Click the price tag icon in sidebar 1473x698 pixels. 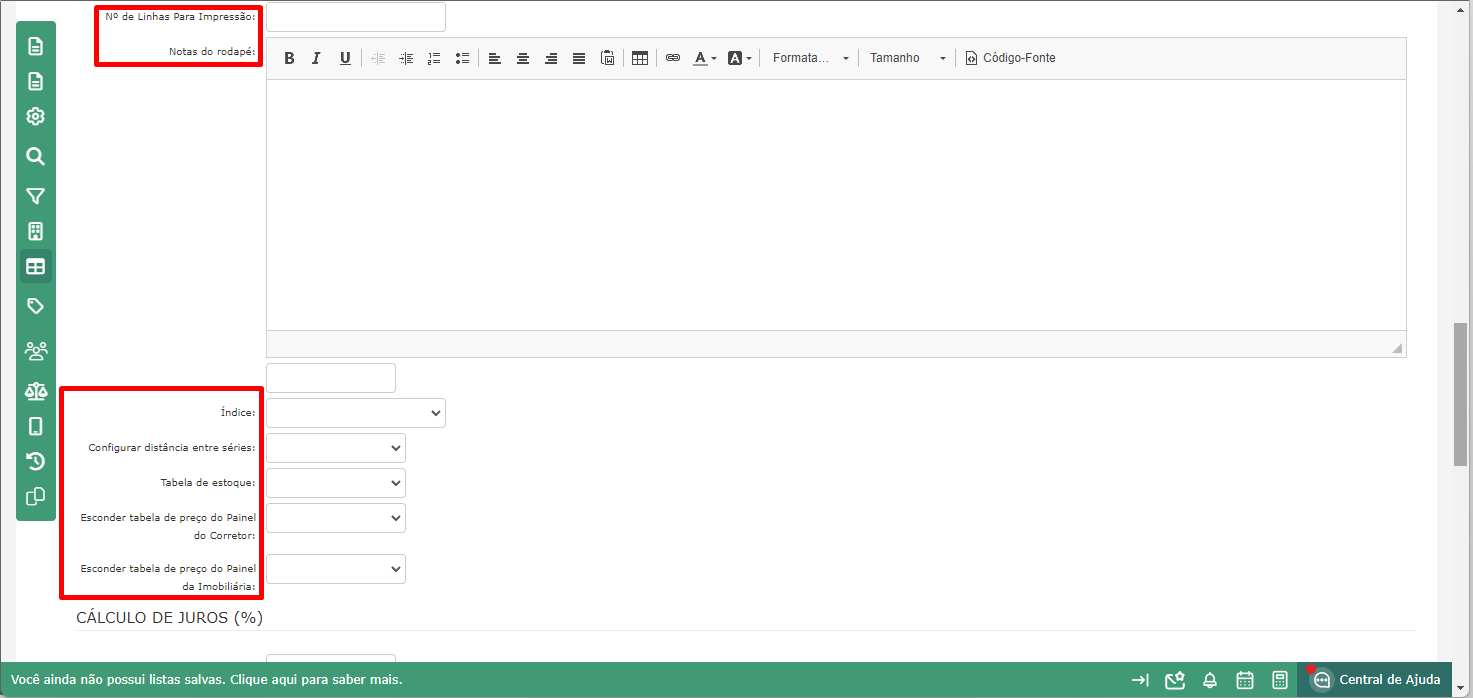(36, 306)
